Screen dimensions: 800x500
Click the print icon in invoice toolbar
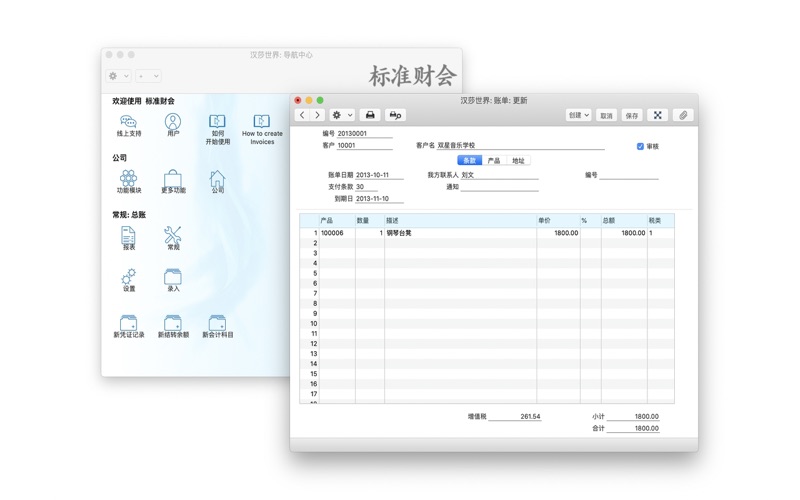click(370, 115)
